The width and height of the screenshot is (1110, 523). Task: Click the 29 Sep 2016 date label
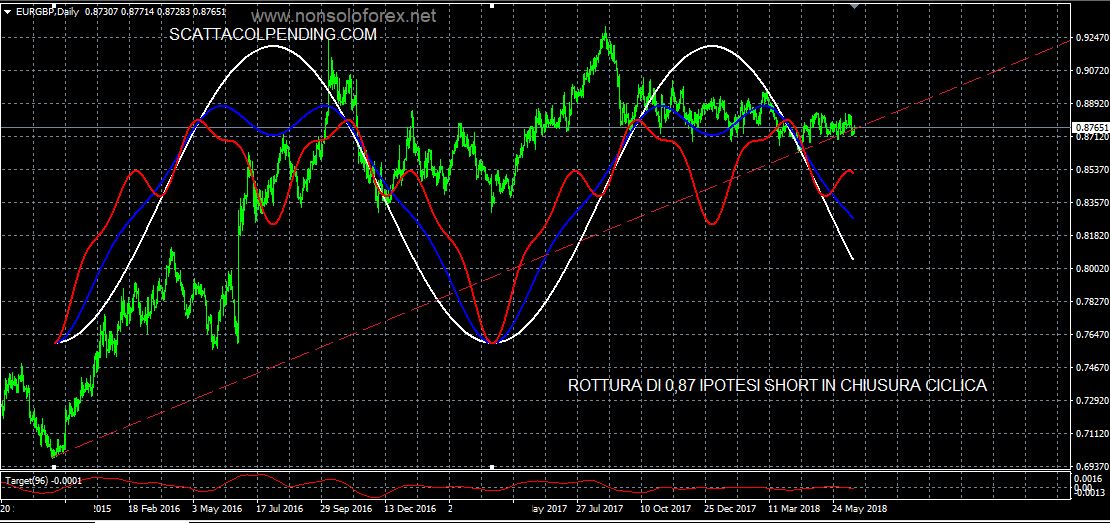coord(346,508)
